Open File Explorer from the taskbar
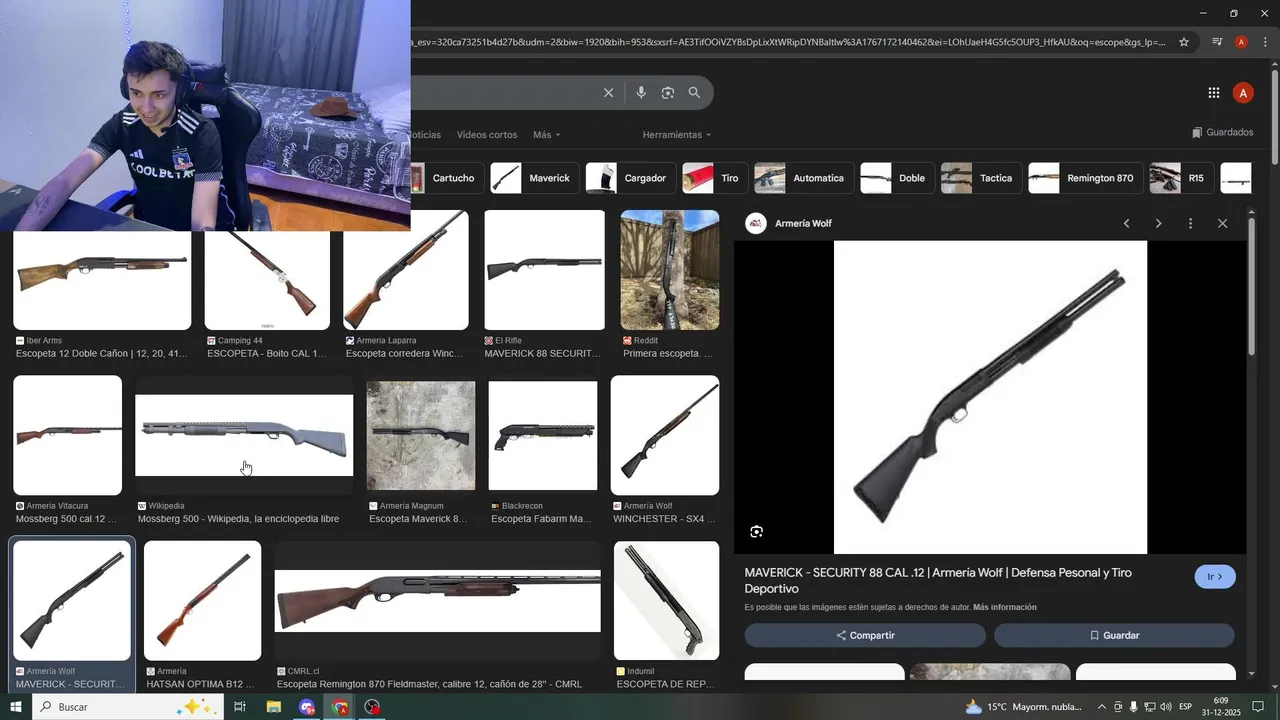The height and width of the screenshot is (720, 1280). [x=273, y=707]
